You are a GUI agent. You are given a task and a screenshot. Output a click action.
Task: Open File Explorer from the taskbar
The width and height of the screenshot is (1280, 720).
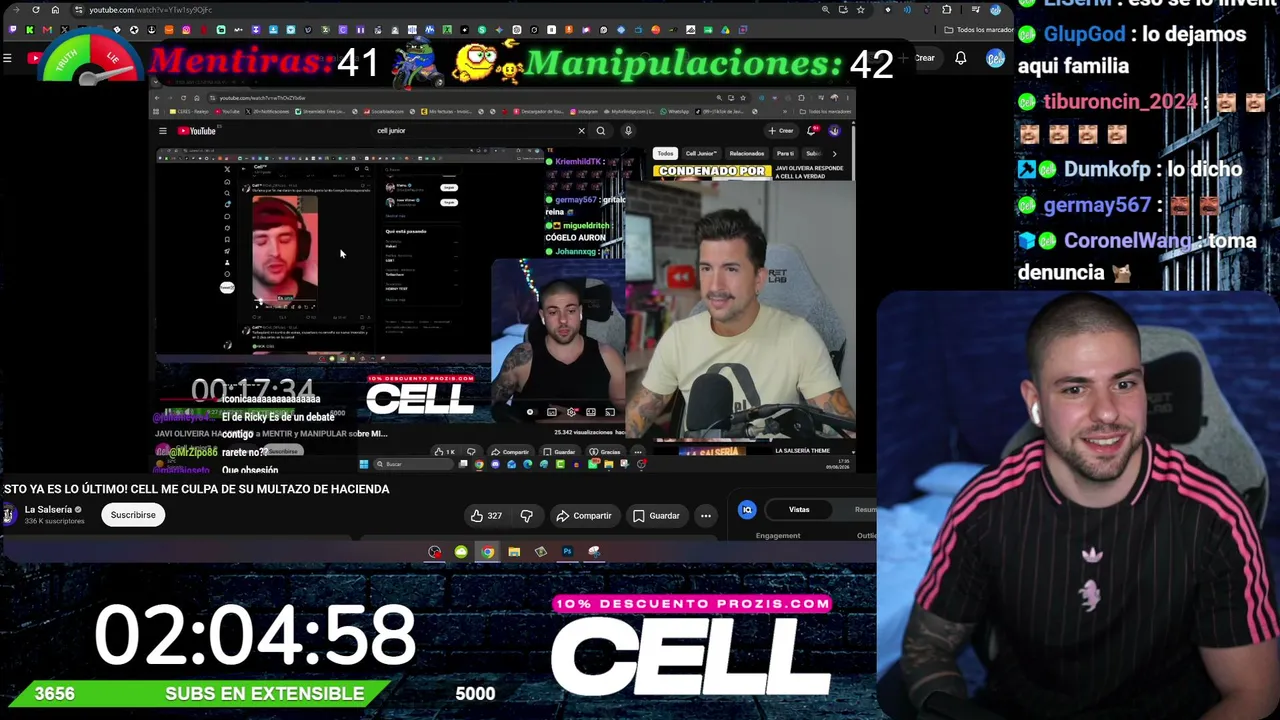(514, 552)
